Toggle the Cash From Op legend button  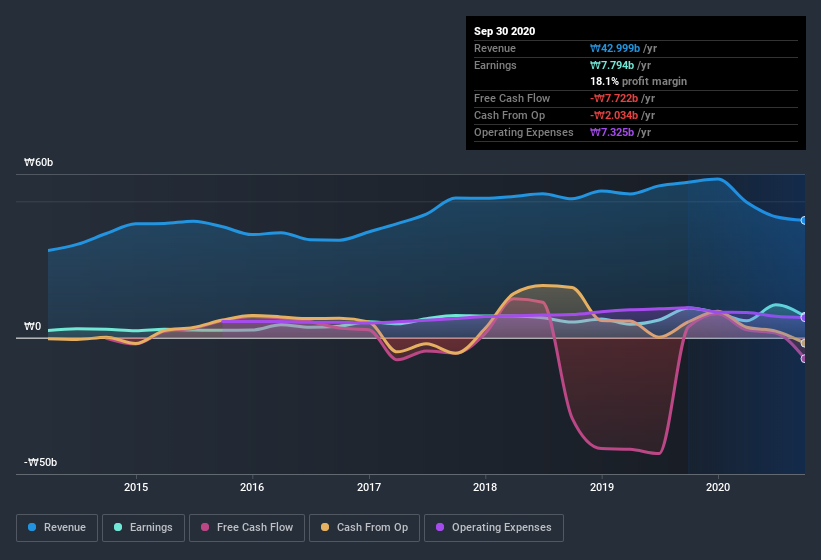(x=363, y=527)
